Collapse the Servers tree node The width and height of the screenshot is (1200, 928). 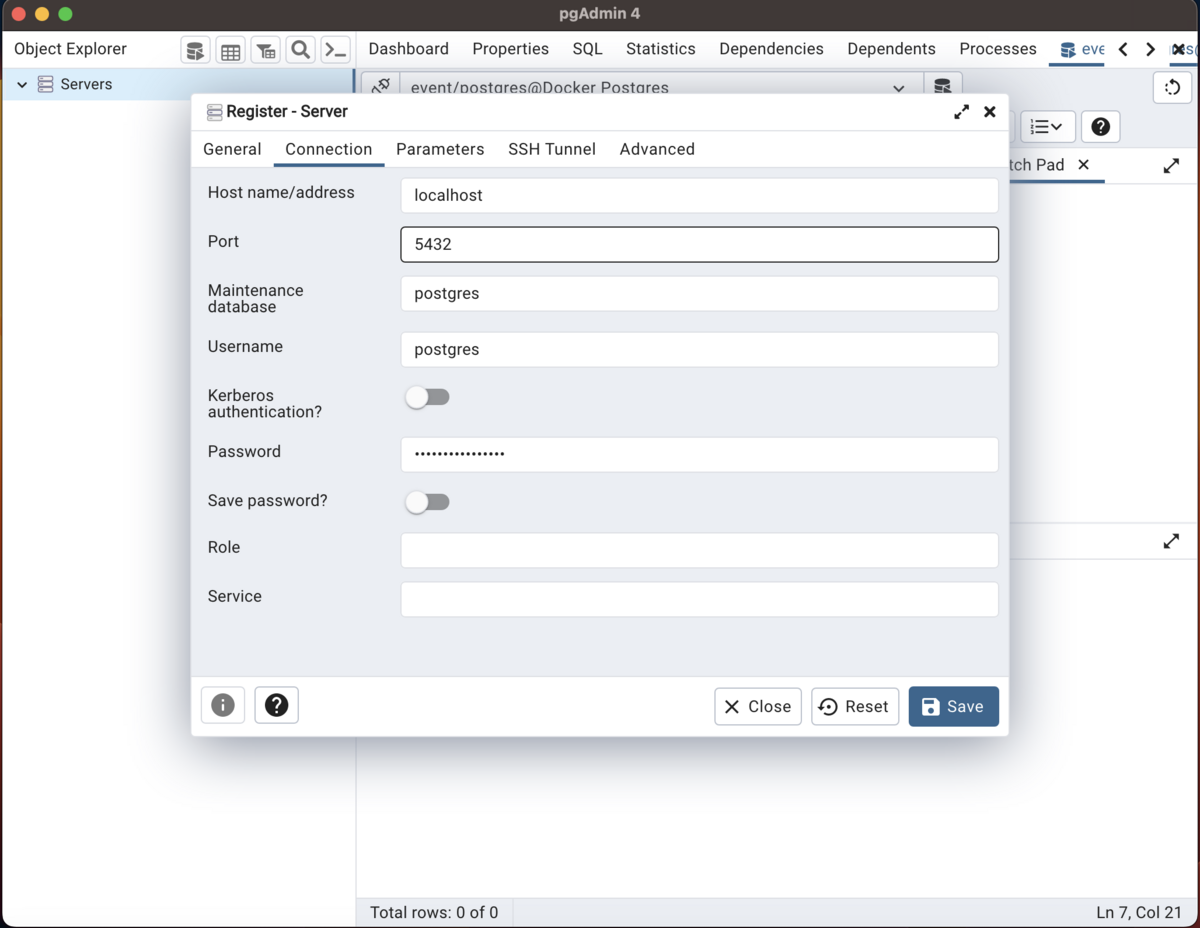click(x=22, y=85)
